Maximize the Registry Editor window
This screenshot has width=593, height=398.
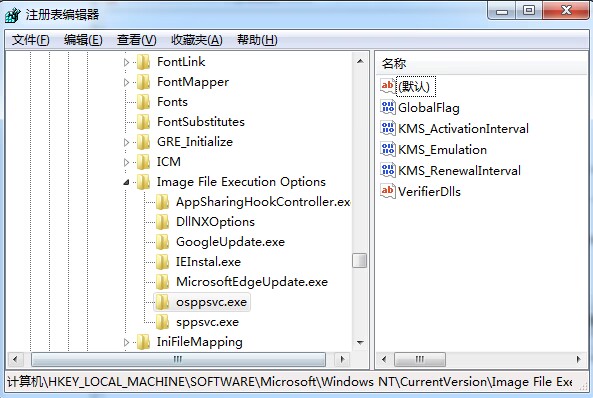(529, 11)
